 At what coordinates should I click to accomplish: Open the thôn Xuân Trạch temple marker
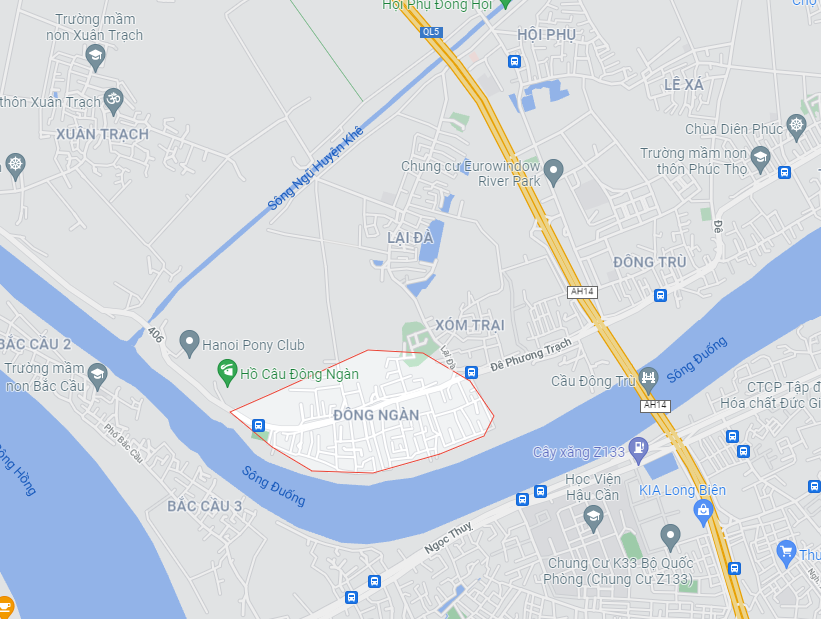[114, 101]
